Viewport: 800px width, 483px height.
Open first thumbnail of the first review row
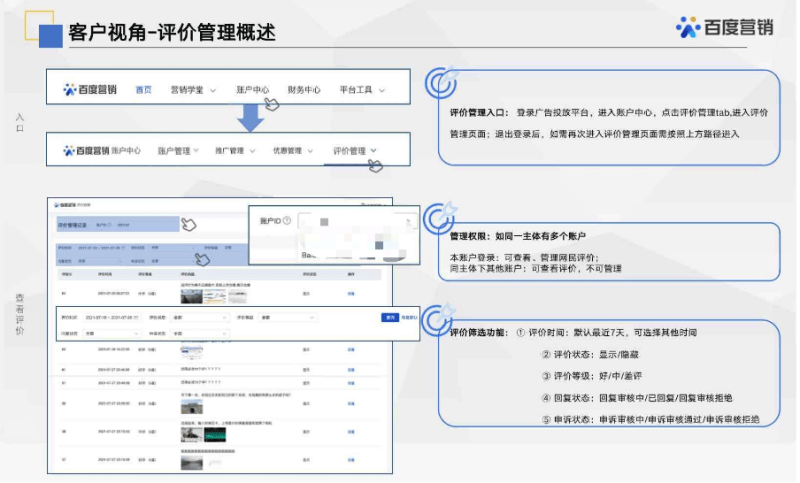click(x=192, y=296)
